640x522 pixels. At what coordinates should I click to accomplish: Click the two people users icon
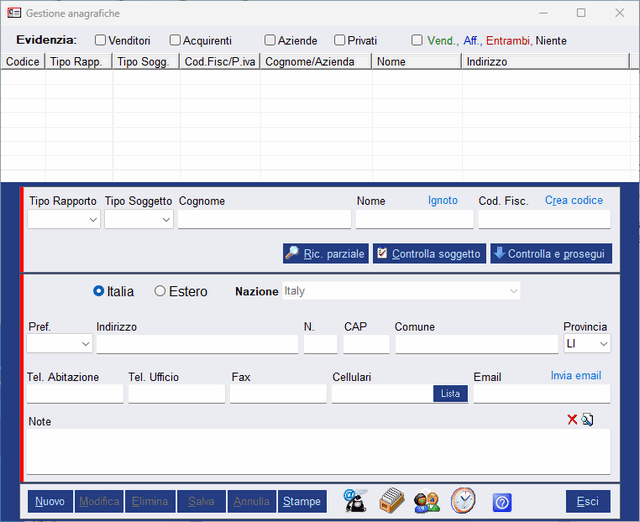pyautogui.click(x=427, y=501)
